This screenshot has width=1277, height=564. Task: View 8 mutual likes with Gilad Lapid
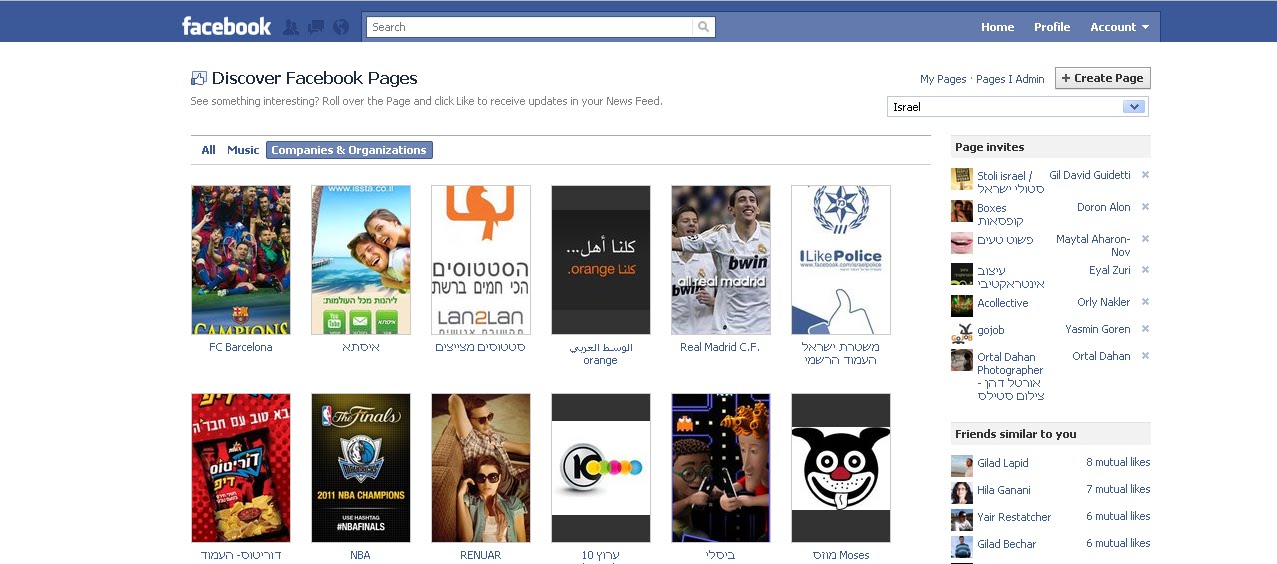pos(1118,462)
